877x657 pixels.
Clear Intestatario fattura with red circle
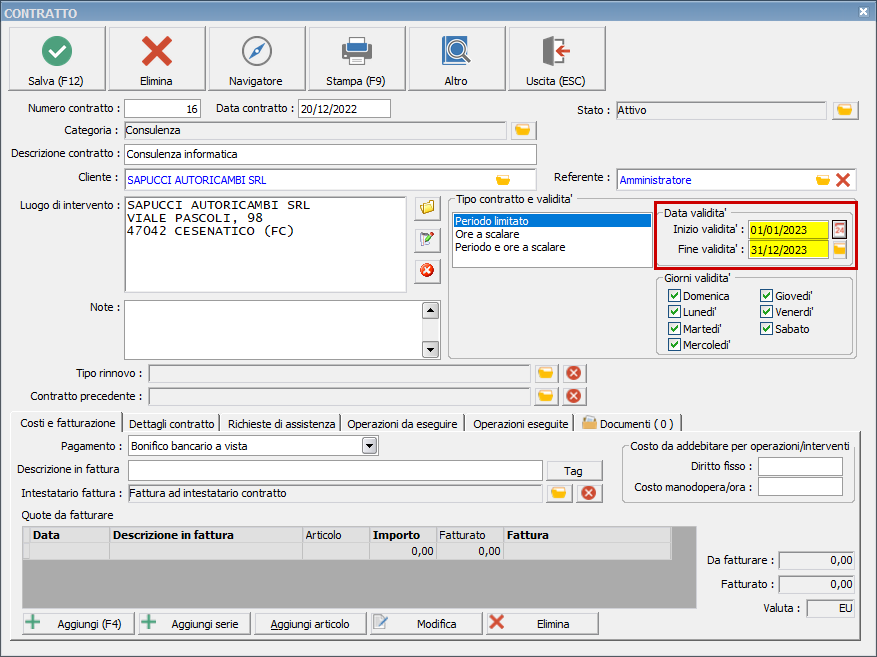pyautogui.click(x=589, y=493)
